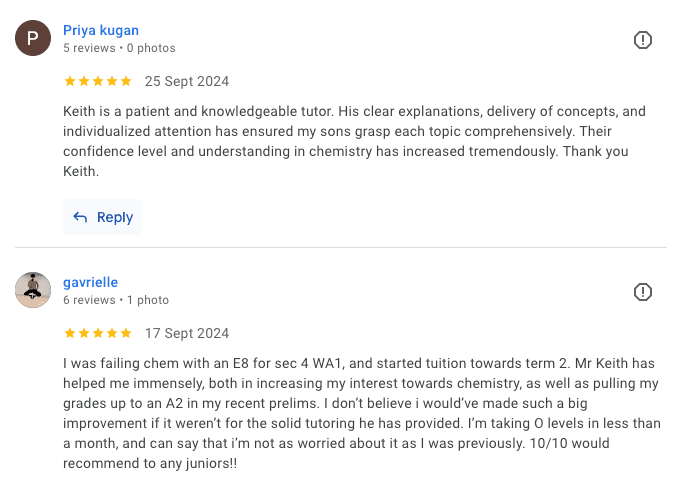Flag gavrielle's review using the report icon

[643, 292]
